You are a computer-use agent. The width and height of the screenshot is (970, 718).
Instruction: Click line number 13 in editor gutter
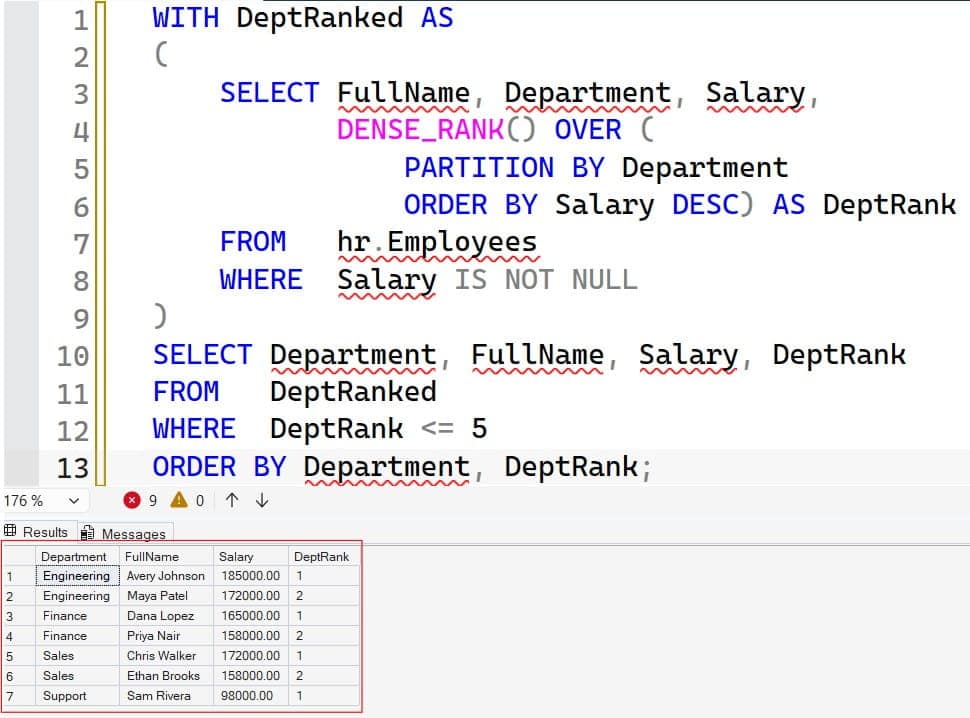(73, 468)
